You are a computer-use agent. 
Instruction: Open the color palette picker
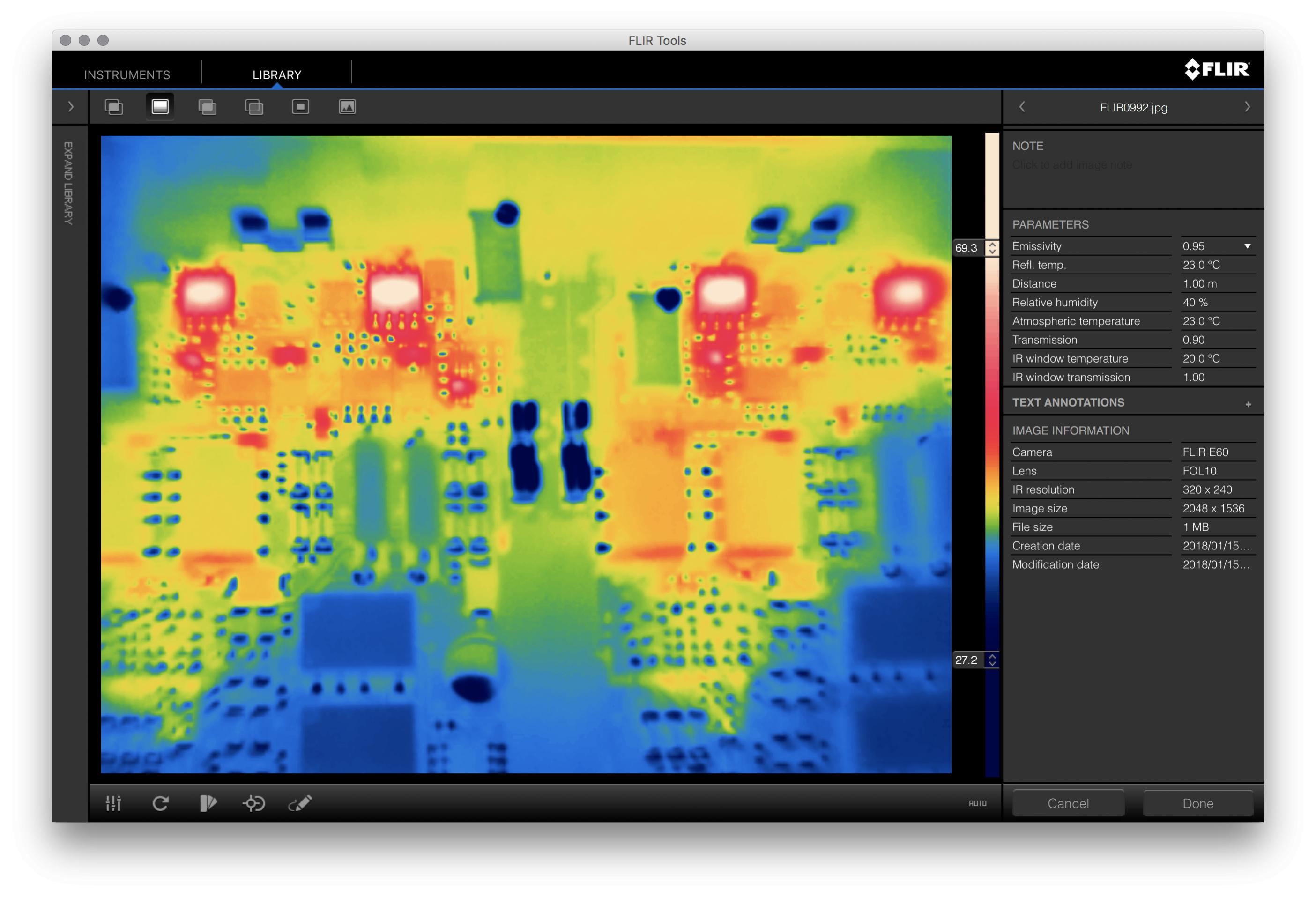click(x=208, y=803)
